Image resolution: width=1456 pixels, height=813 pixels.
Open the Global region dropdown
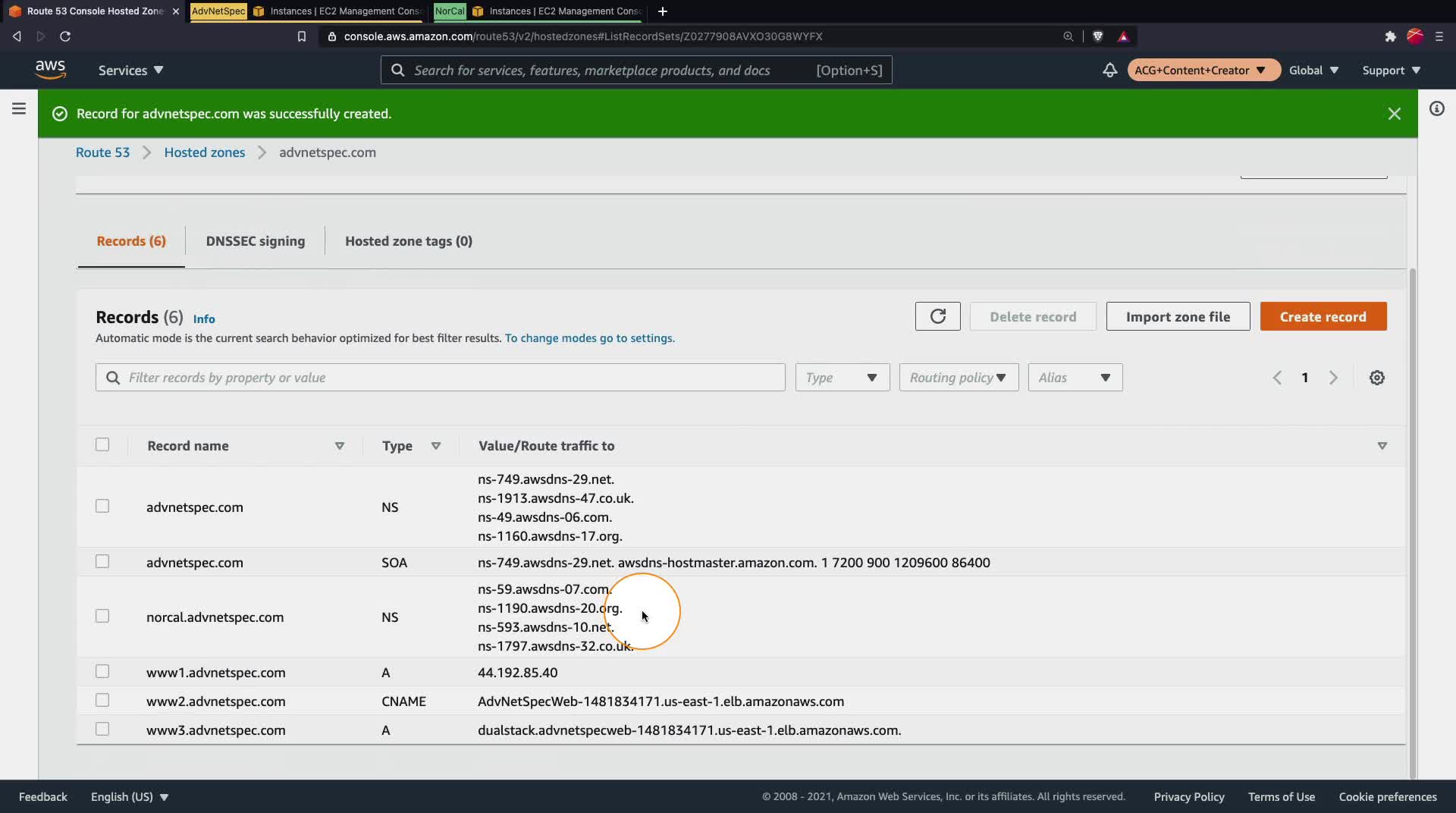point(1314,71)
